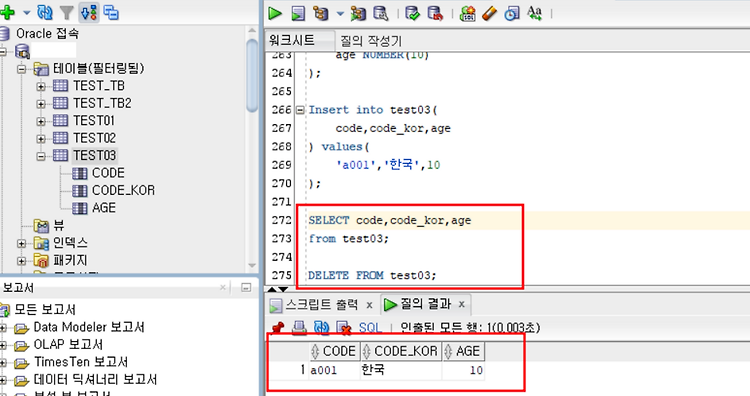Select 모든 보고서 in the reports tree
The height and width of the screenshot is (396, 750).
point(45,309)
